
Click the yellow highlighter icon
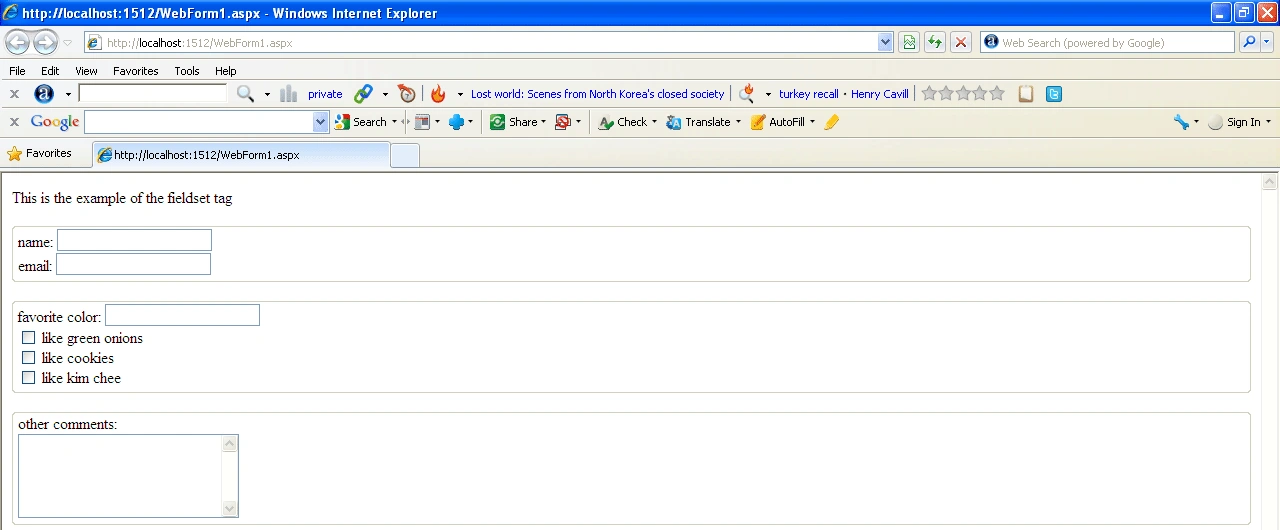tap(832, 122)
